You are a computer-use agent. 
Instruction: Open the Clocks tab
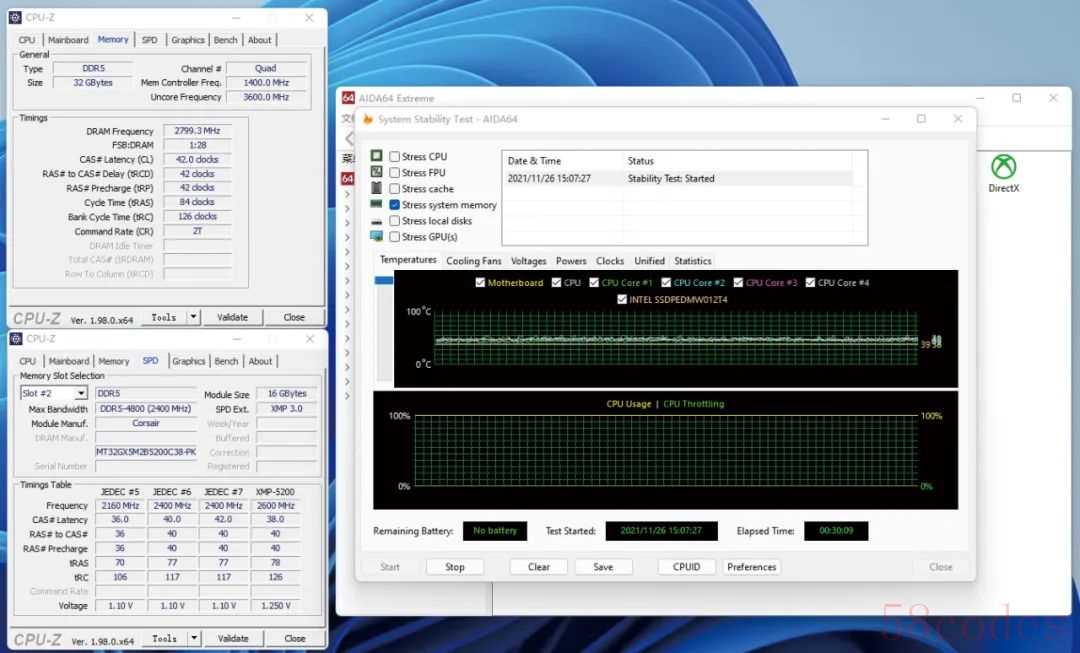[610, 260]
